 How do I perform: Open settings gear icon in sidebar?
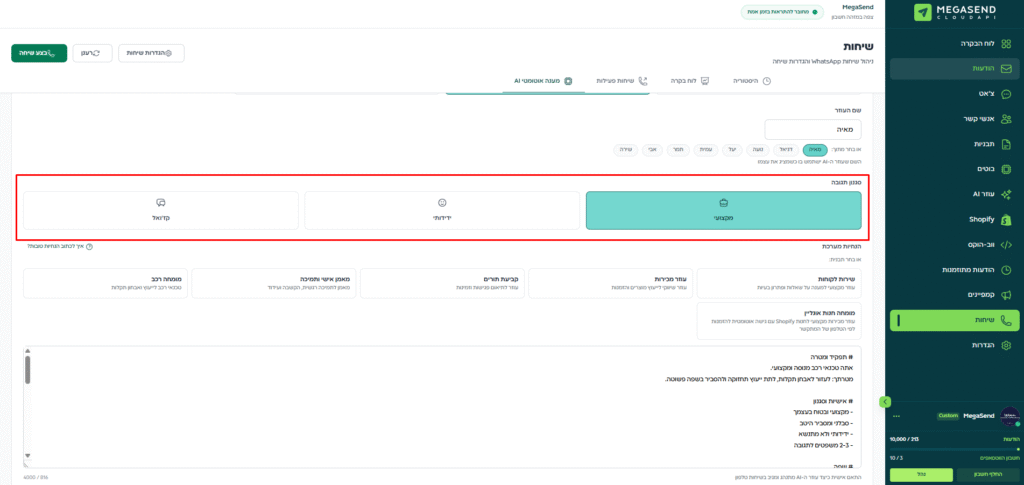coord(1006,345)
